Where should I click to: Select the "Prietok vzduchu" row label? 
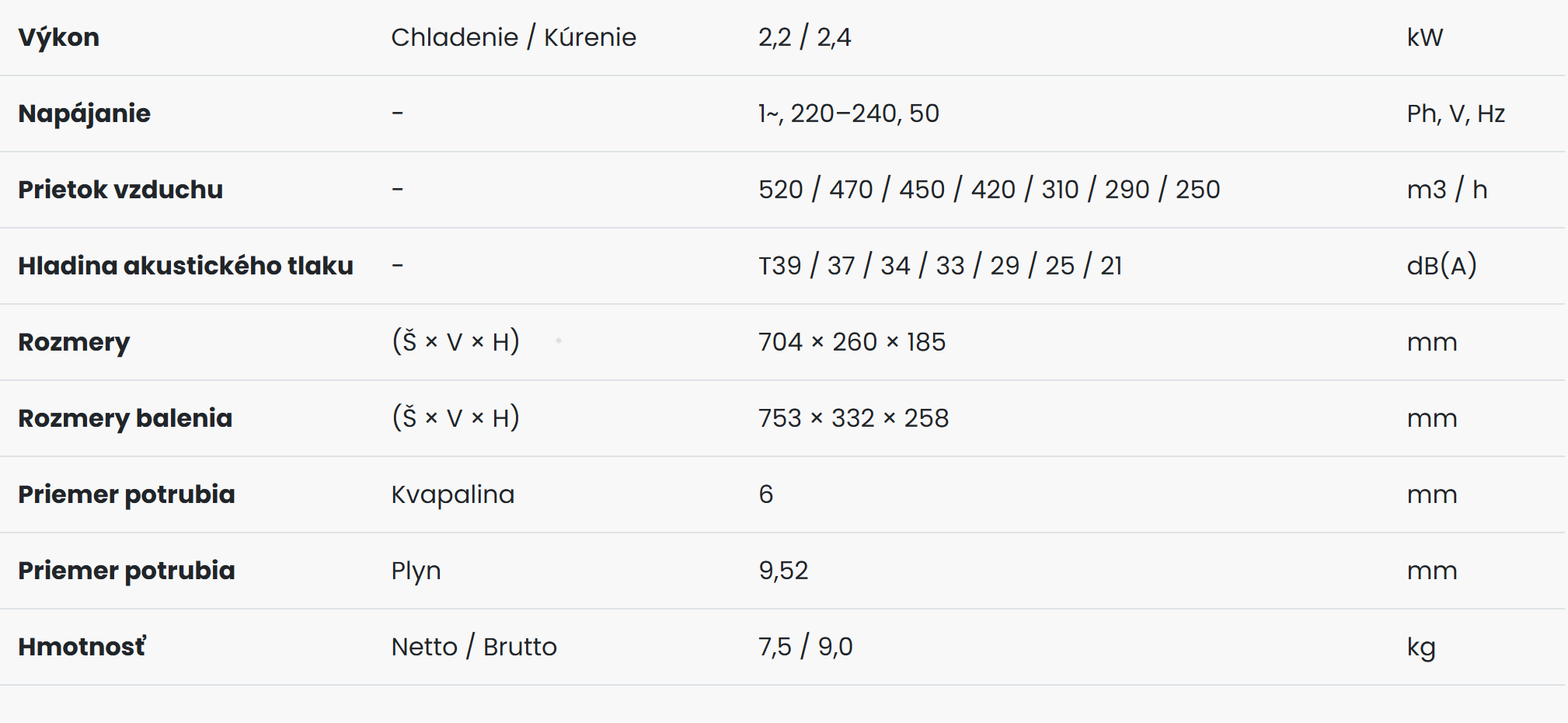[x=120, y=190]
